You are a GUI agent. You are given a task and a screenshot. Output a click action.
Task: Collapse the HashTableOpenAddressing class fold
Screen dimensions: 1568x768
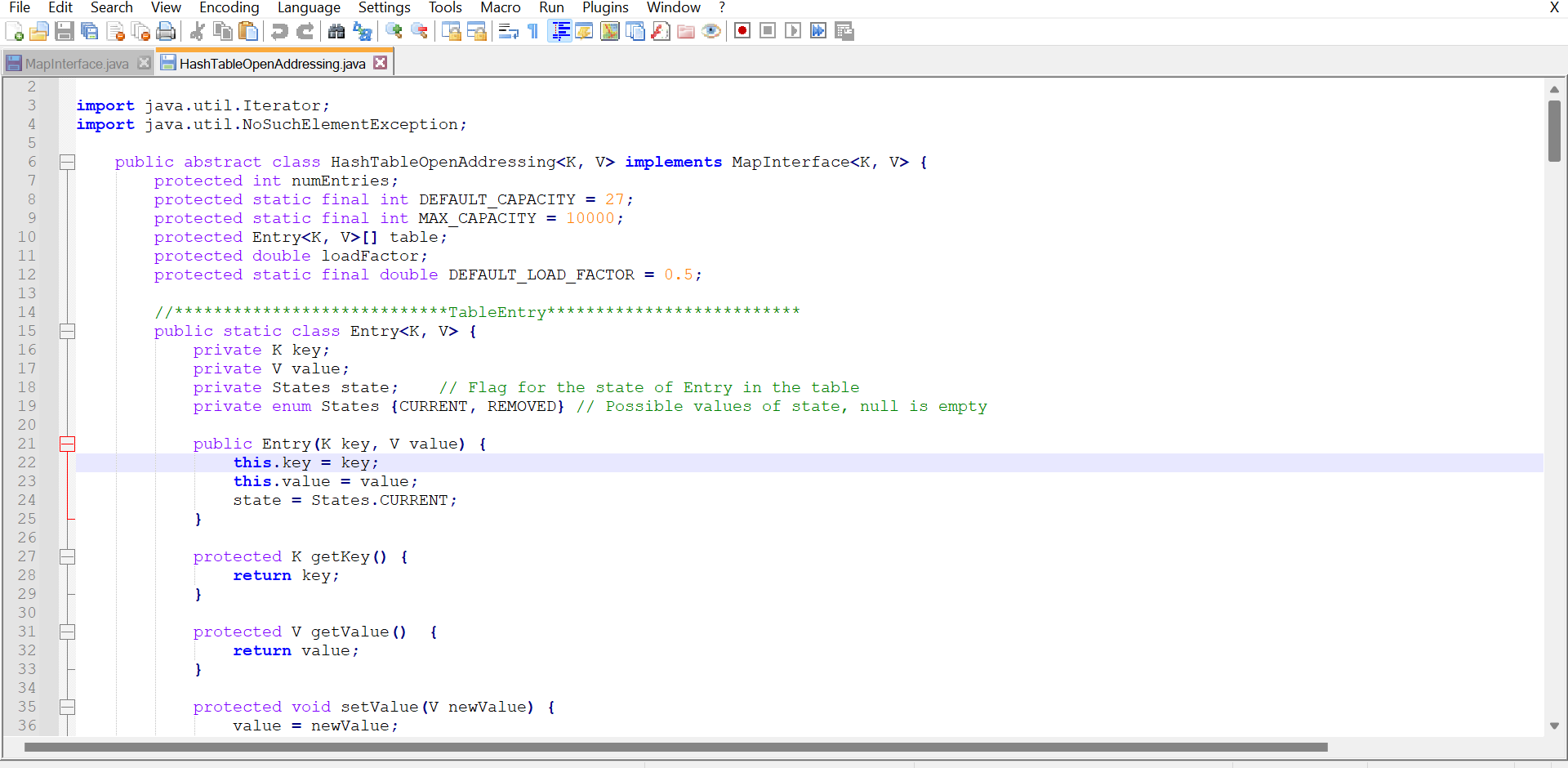68,162
